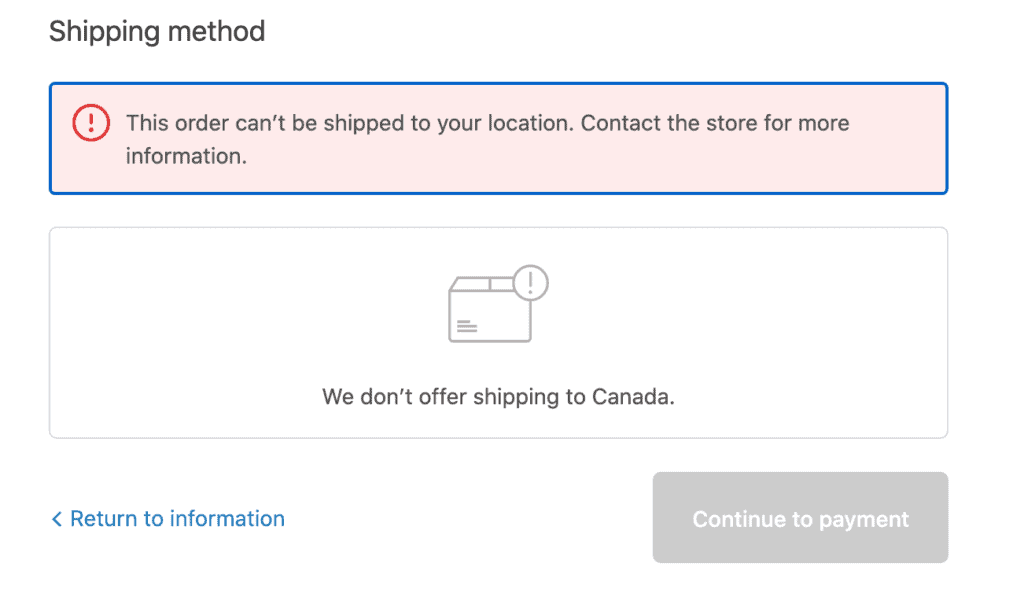
Task: Click 'your location' in the error message
Action: click(x=505, y=123)
